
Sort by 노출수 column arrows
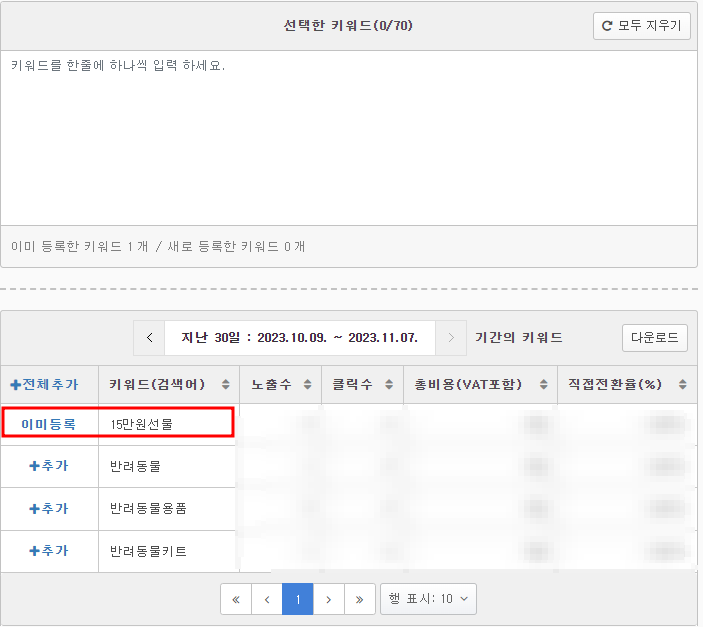308,384
